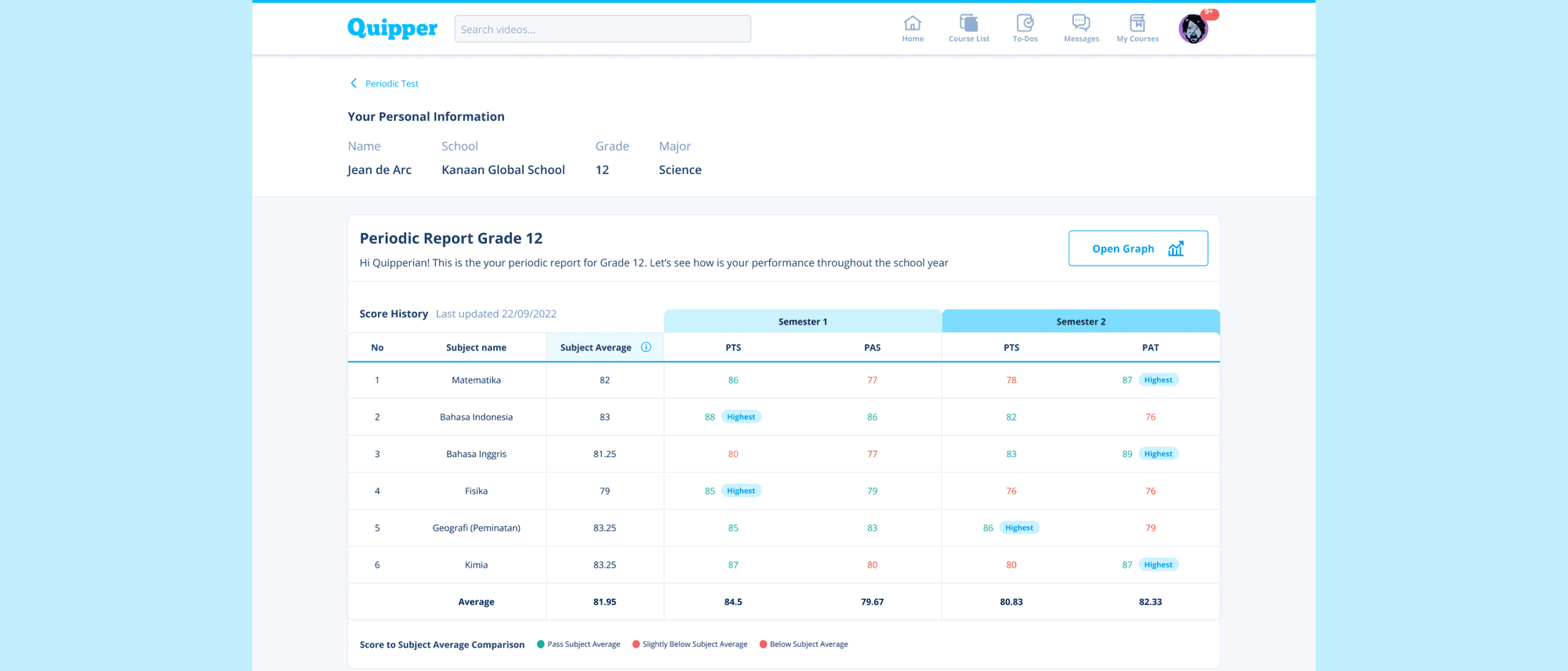The height and width of the screenshot is (671, 1568).
Task: Select the Matematika subject name
Action: (x=476, y=380)
